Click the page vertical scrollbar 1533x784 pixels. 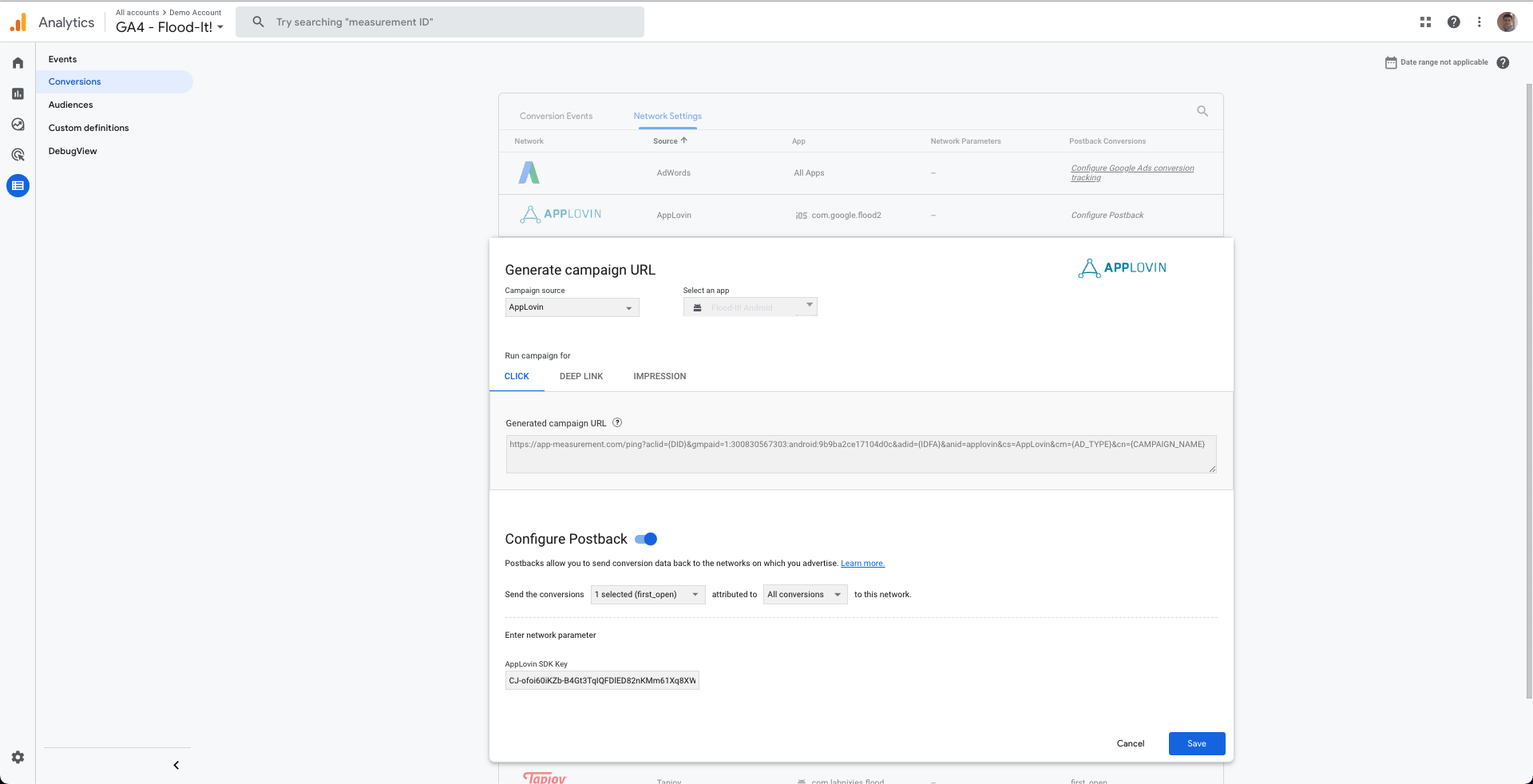click(1529, 391)
